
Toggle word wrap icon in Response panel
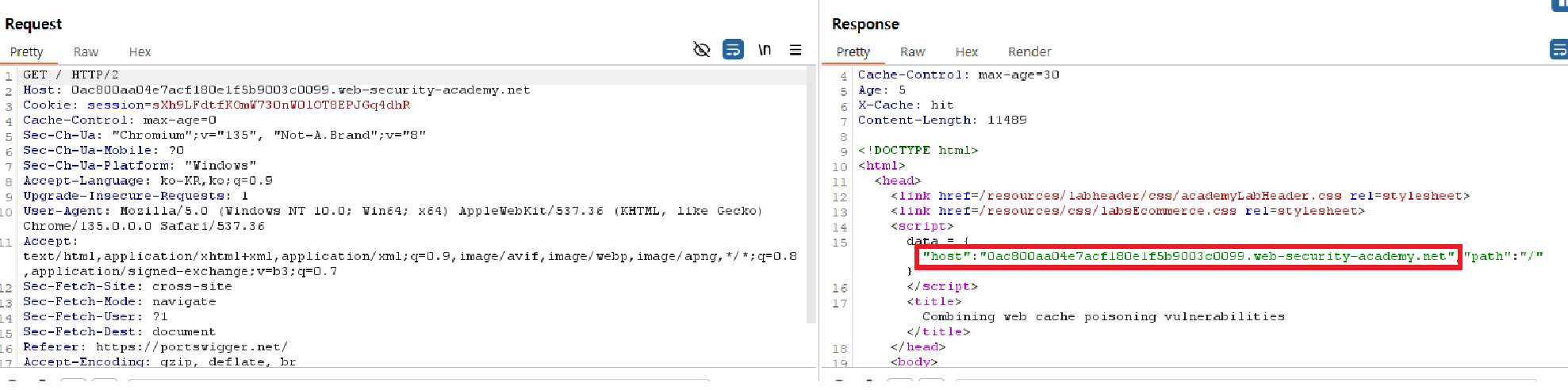click(x=1558, y=50)
